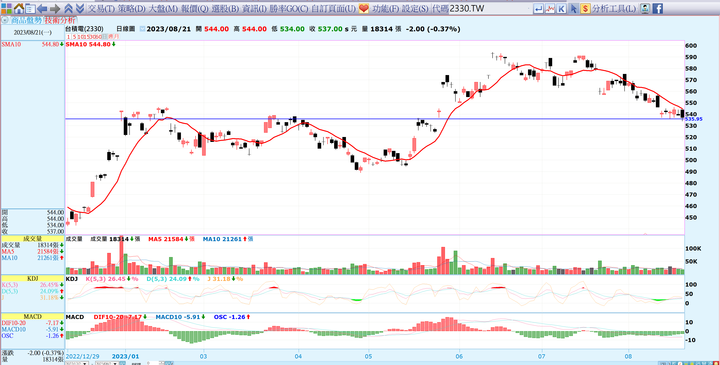This screenshot has height=365, width=720.
Task: Open the document list icon
Action: (x=30, y=9)
